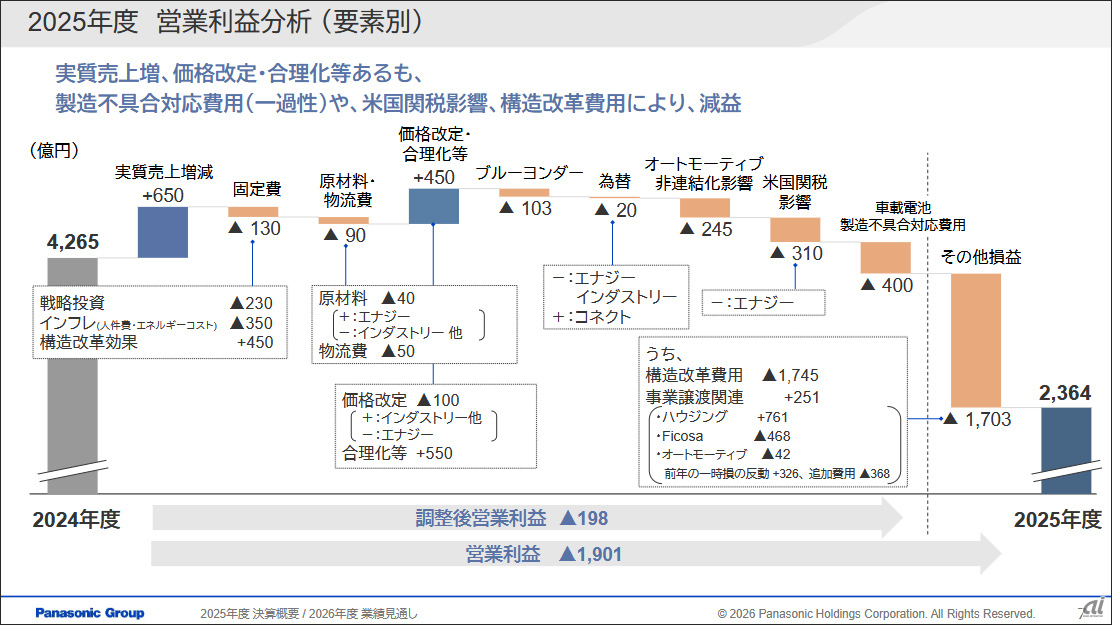Click the gray 2024年度 bar
1112x625 pixels.
pos(72,375)
